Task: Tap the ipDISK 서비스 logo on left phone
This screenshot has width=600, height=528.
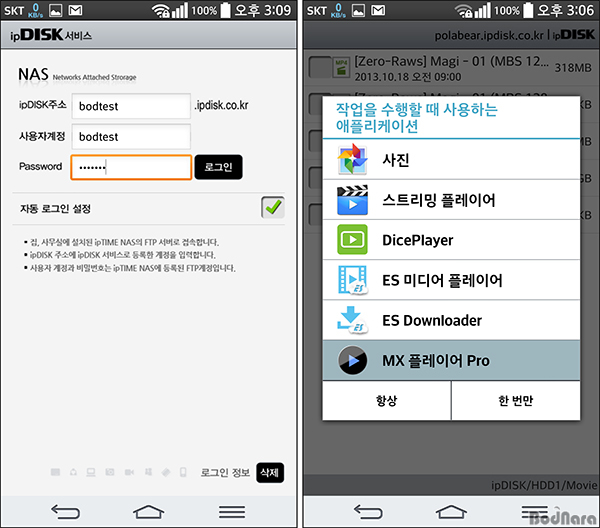Action: pos(51,35)
